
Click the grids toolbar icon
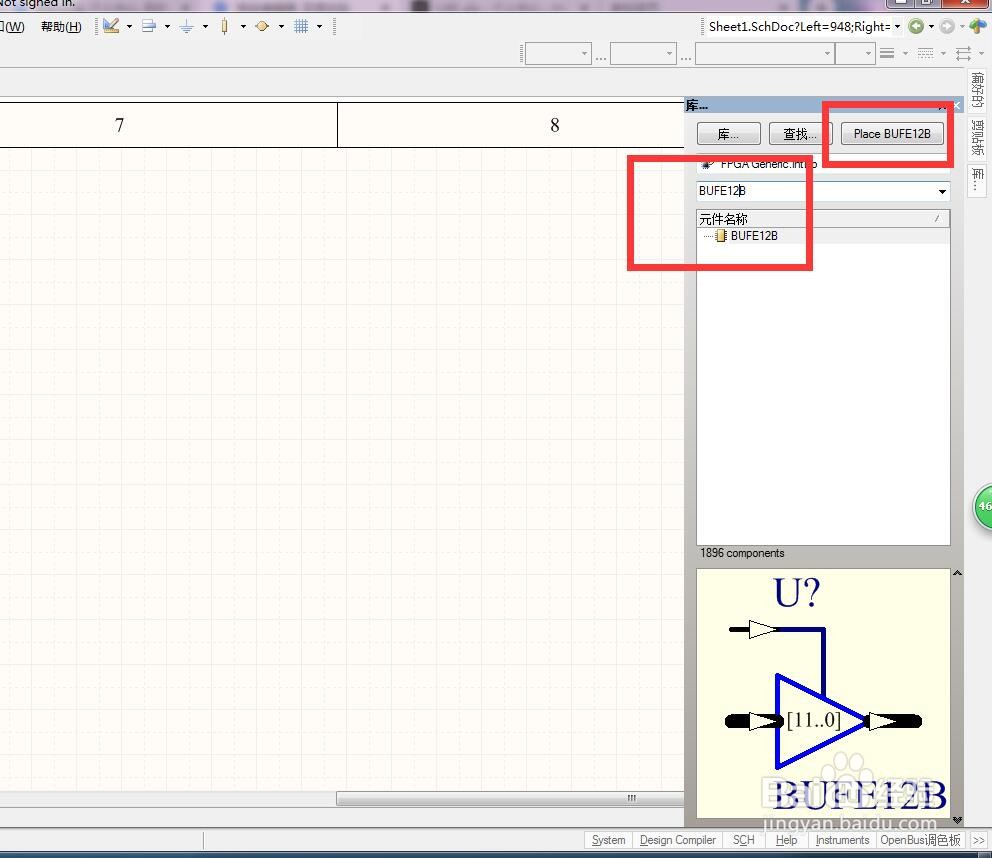point(301,26)
